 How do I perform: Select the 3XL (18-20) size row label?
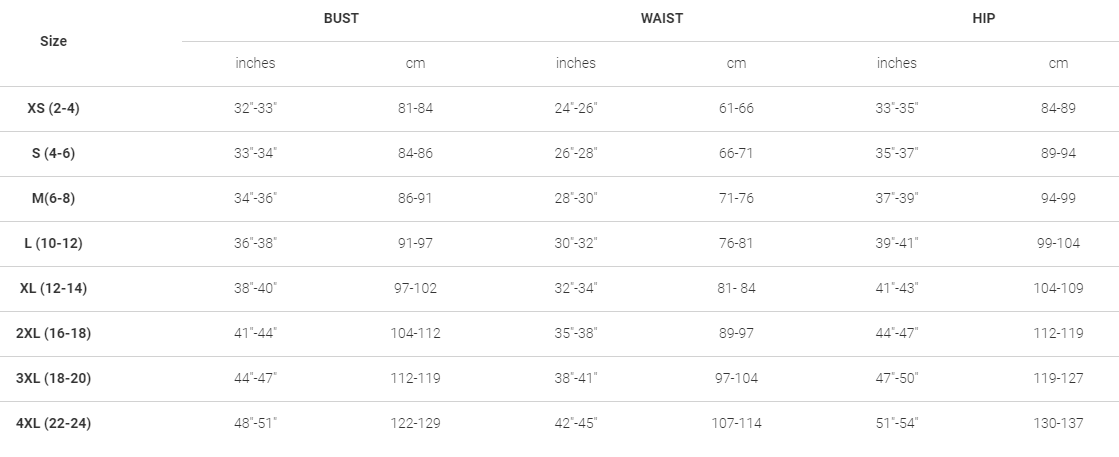click(53, 378)
